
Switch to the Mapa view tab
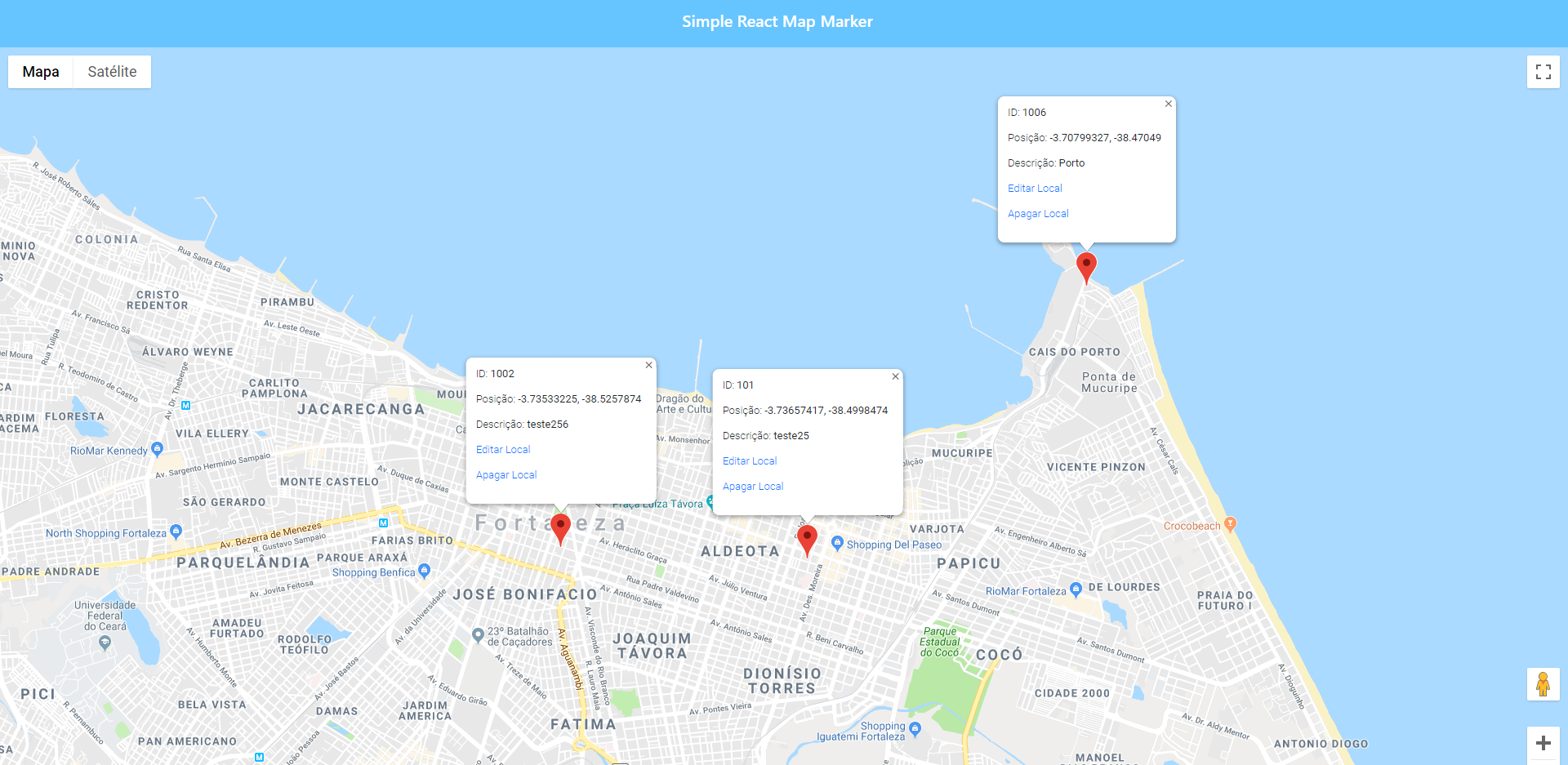(x=41, y=72)
